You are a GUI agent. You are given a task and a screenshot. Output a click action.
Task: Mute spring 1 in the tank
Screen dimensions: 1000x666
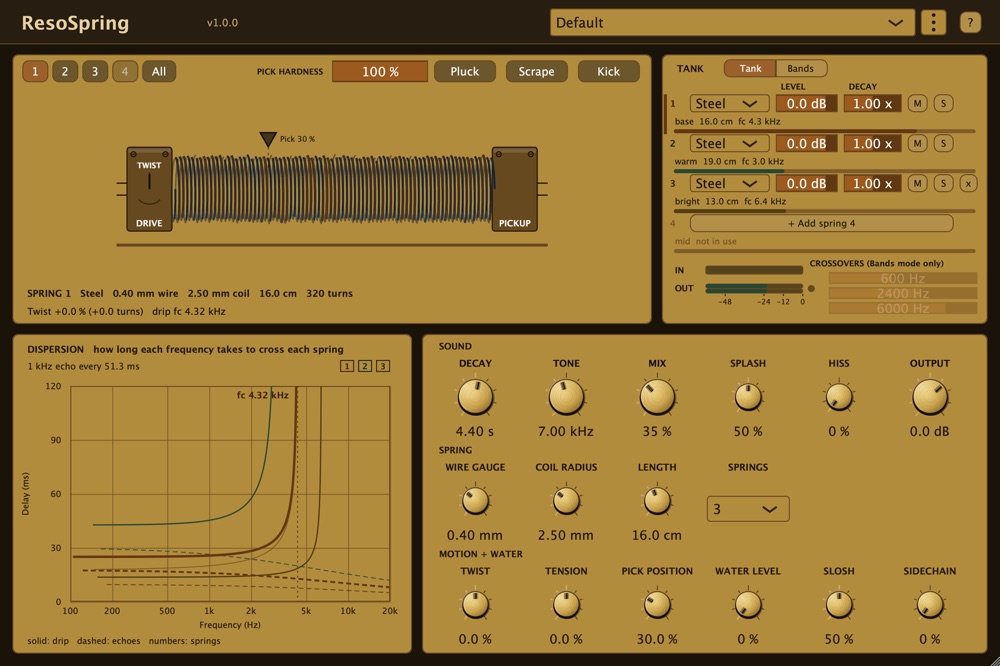coord(917,103)
